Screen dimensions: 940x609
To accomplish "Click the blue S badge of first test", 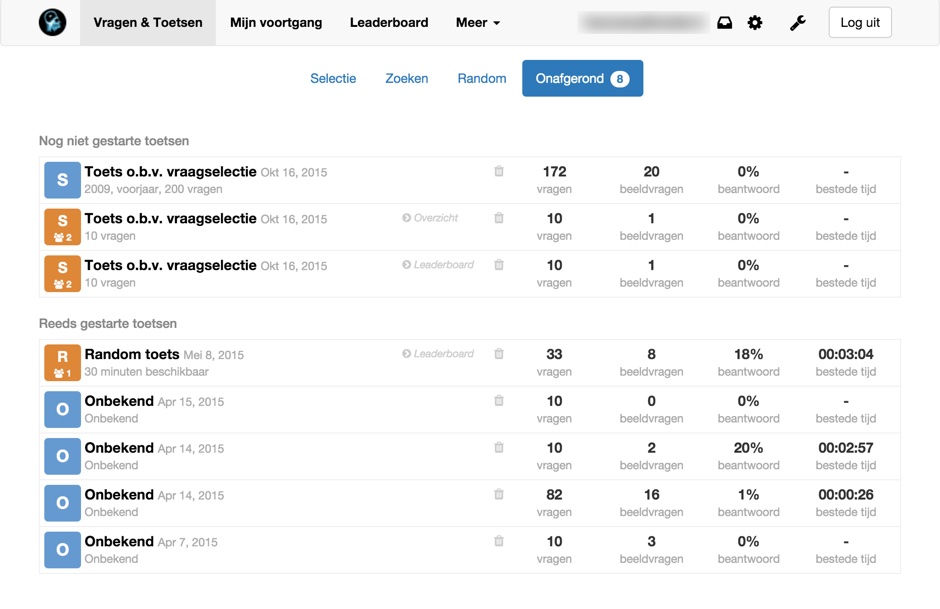I will click(62, 180).
